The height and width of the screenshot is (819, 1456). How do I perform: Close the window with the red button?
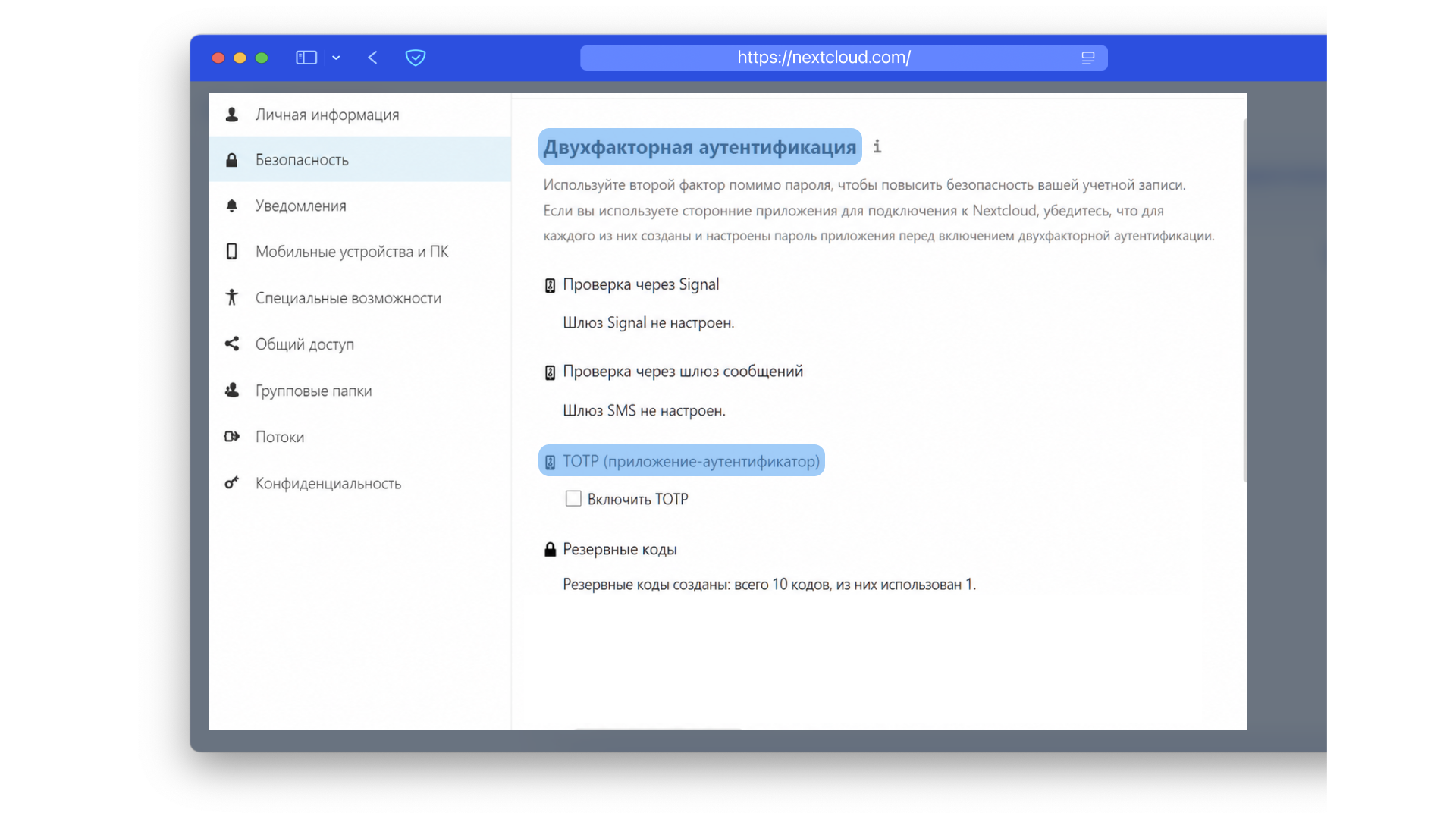click(218, 58)
